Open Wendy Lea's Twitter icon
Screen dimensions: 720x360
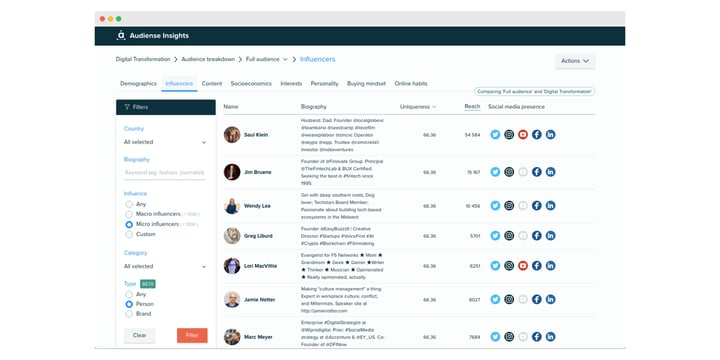495,206
